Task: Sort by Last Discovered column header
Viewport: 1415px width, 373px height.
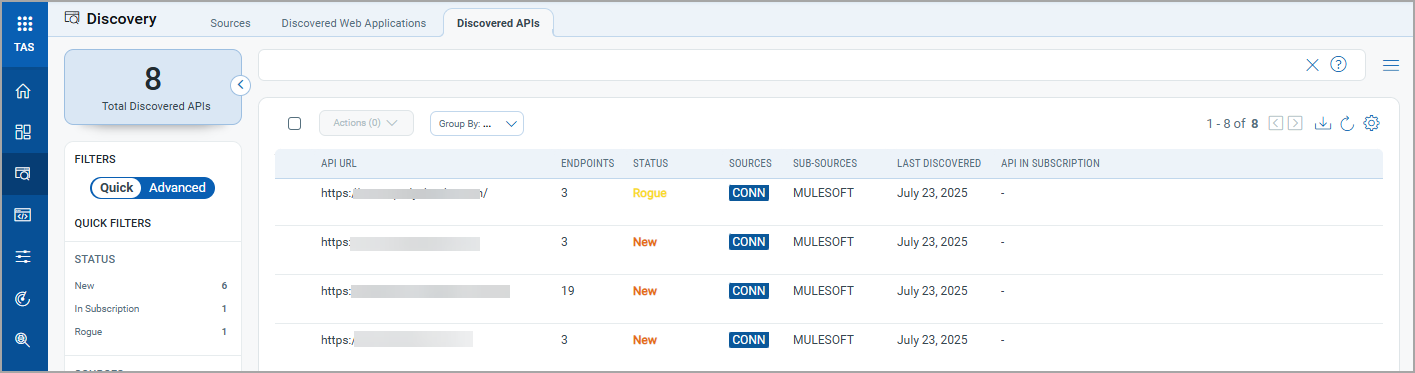Action: [939, 164]
